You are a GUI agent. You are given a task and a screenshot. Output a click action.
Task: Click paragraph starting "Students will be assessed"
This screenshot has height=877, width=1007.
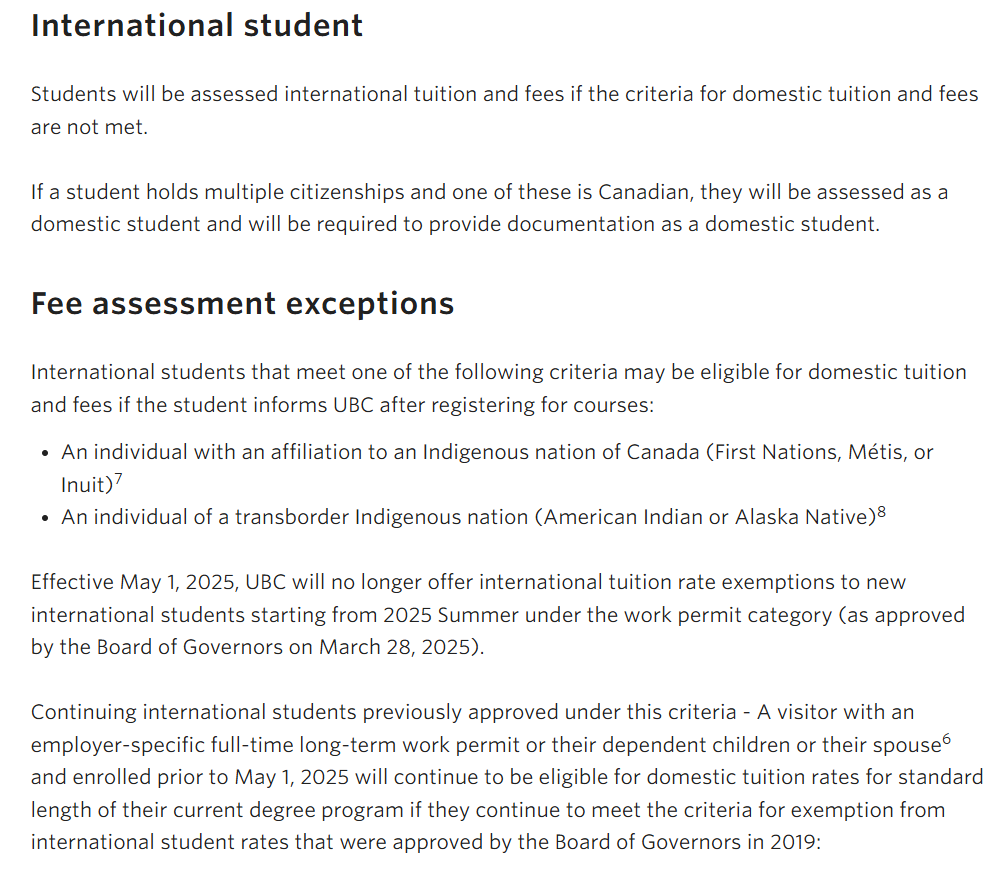tap(504, 111)
